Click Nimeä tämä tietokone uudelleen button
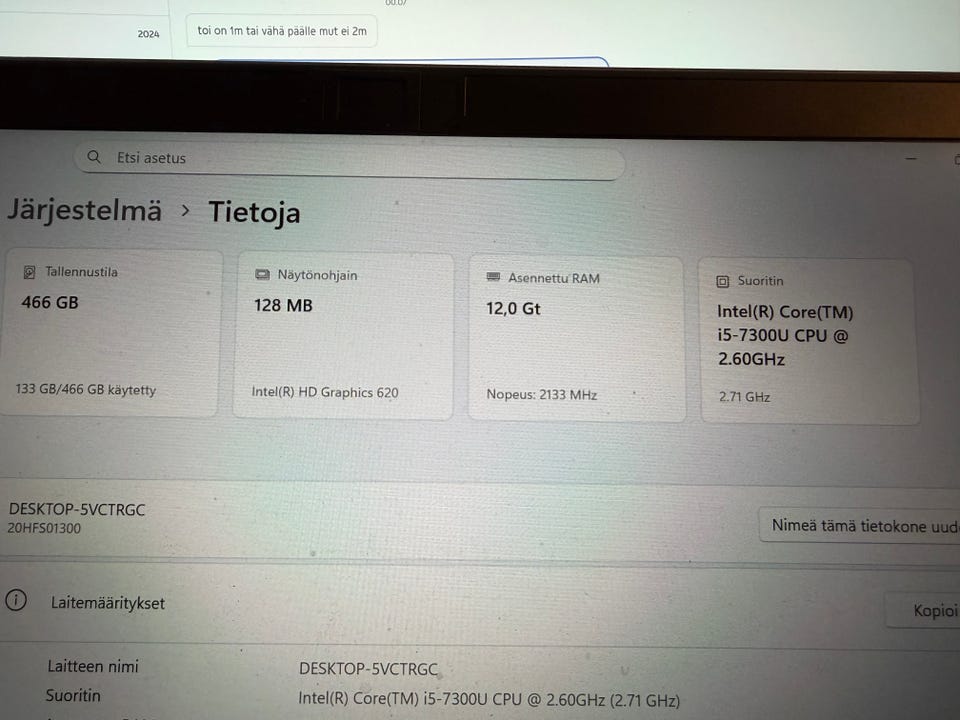The image size is (960, 720). click(x=859, y=526)
